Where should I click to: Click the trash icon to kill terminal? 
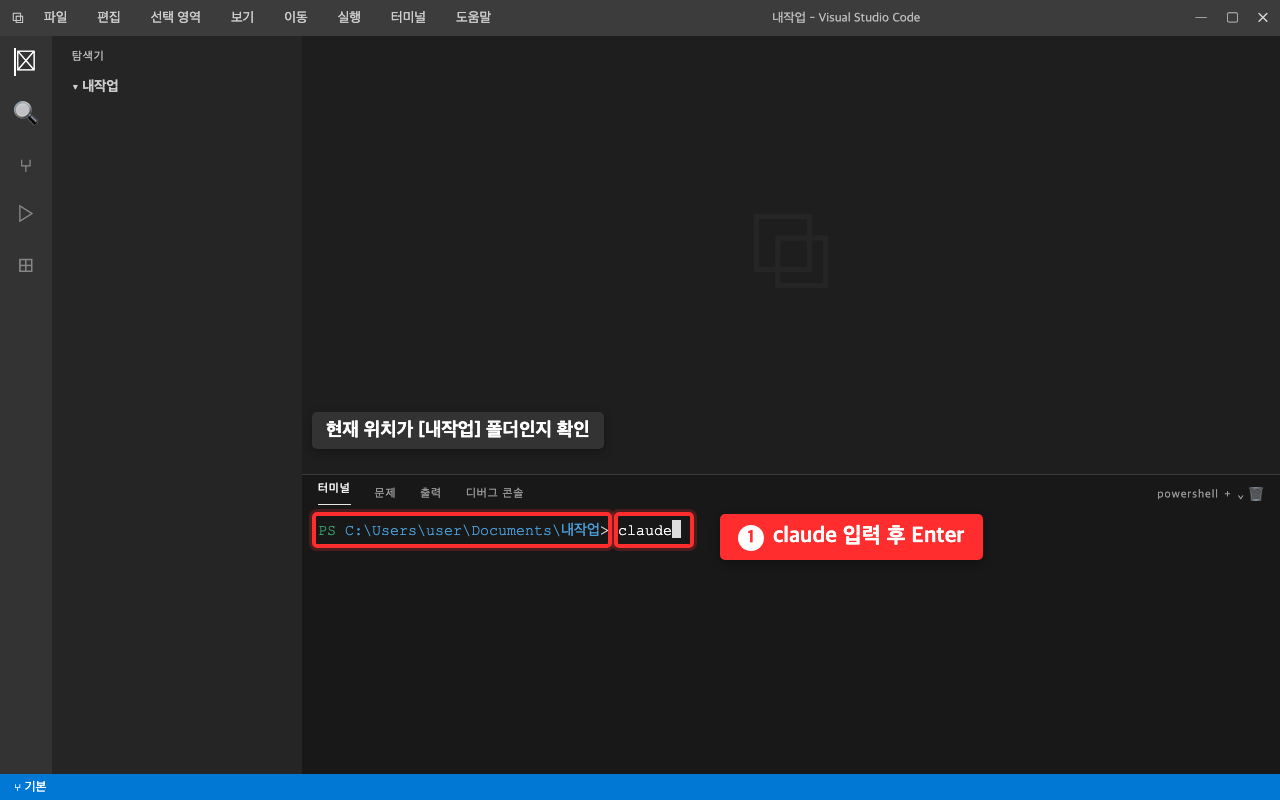pyautogui.click(x=1256, y=493)
